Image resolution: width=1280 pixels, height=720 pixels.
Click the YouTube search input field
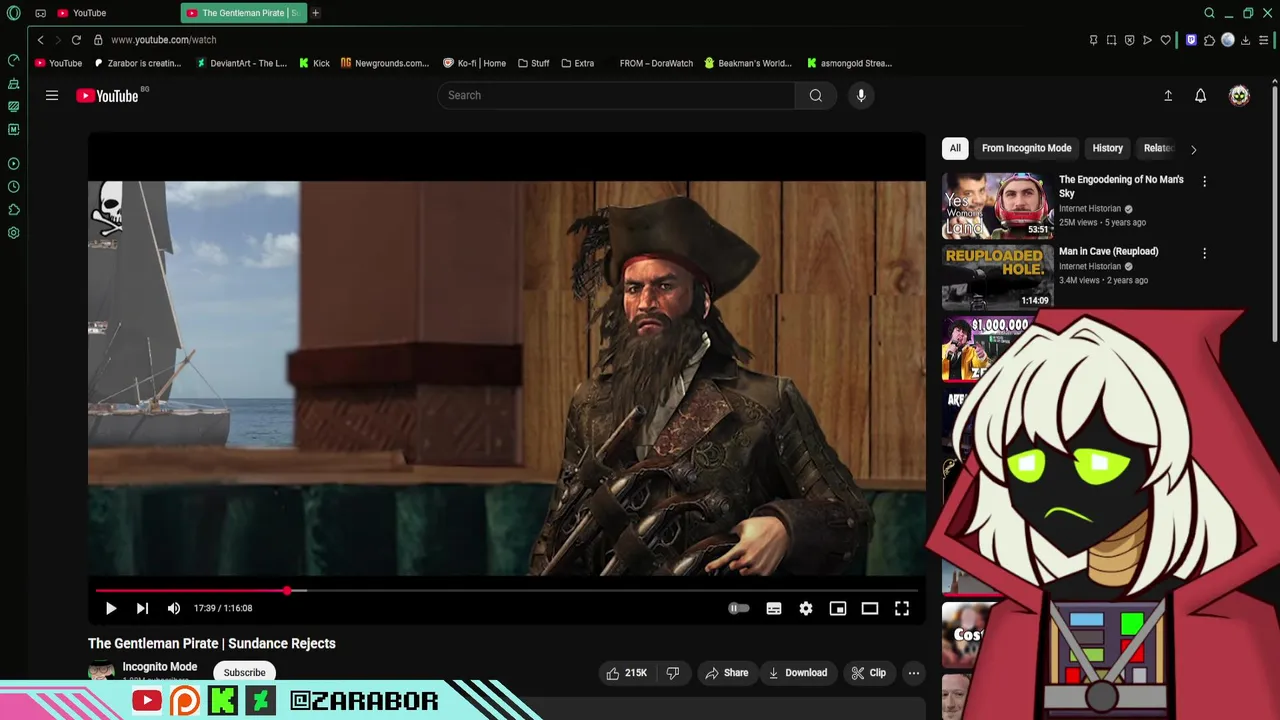coord(616,95)
